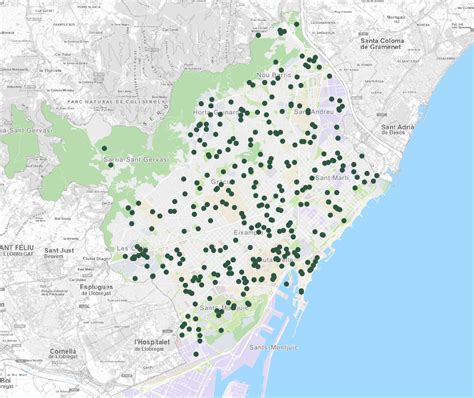Click the Gràcia district label
This screenshot has height=398, width=474.
220,182
